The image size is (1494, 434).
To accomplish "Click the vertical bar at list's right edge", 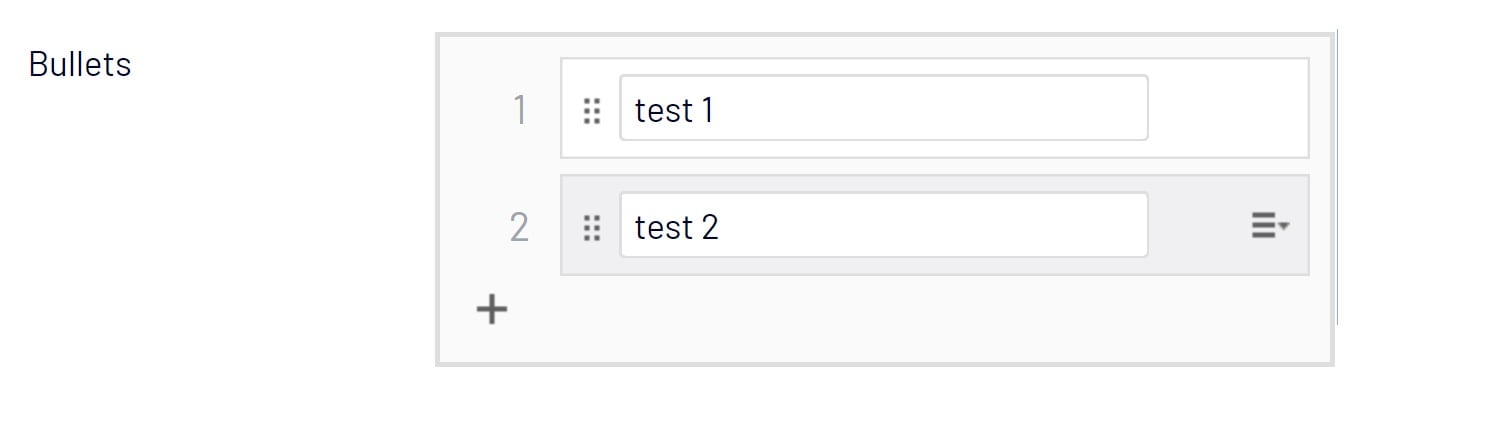I will 1337,178.
